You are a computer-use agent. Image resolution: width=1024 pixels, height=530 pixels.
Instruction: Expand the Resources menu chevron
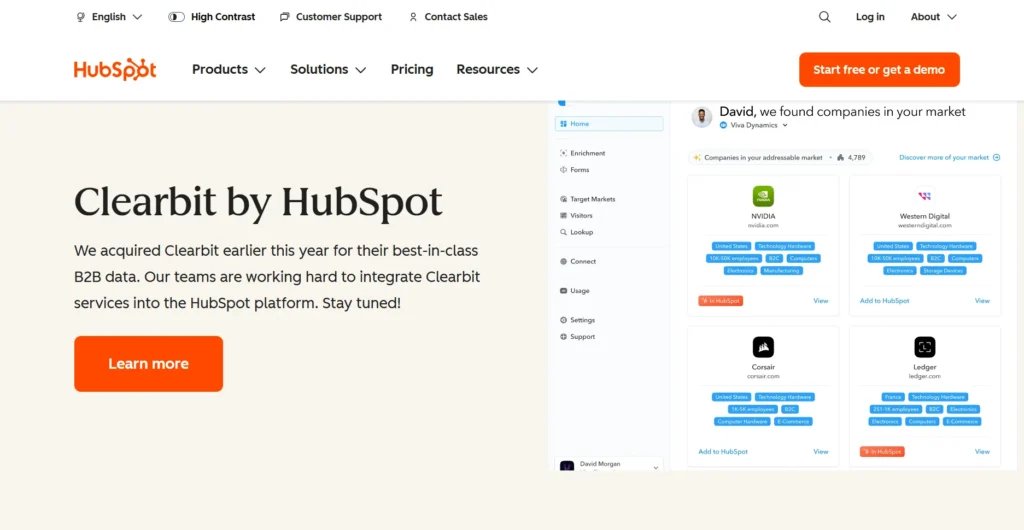point(532,70)
